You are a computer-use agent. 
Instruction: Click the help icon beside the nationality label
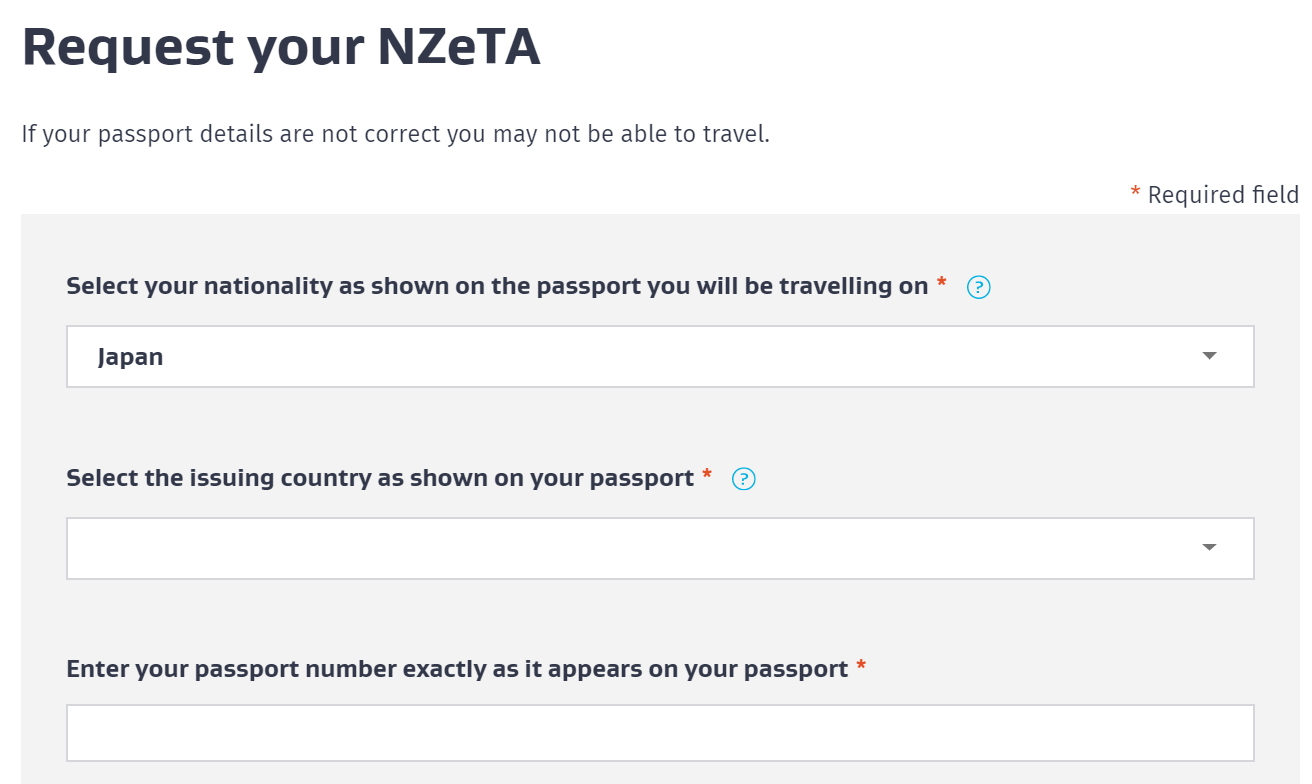[979, 288]
